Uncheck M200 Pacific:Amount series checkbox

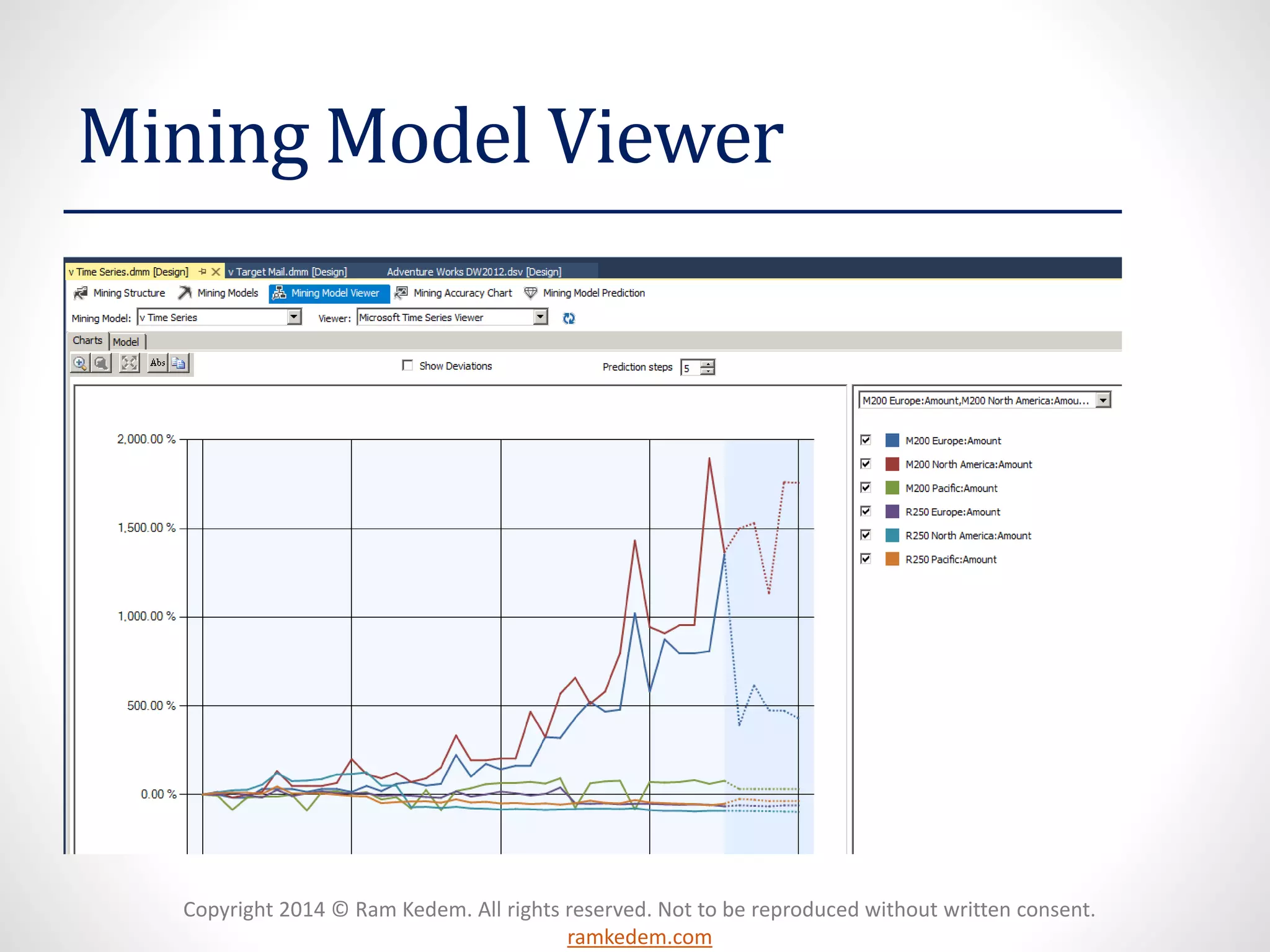coord(866,488)
